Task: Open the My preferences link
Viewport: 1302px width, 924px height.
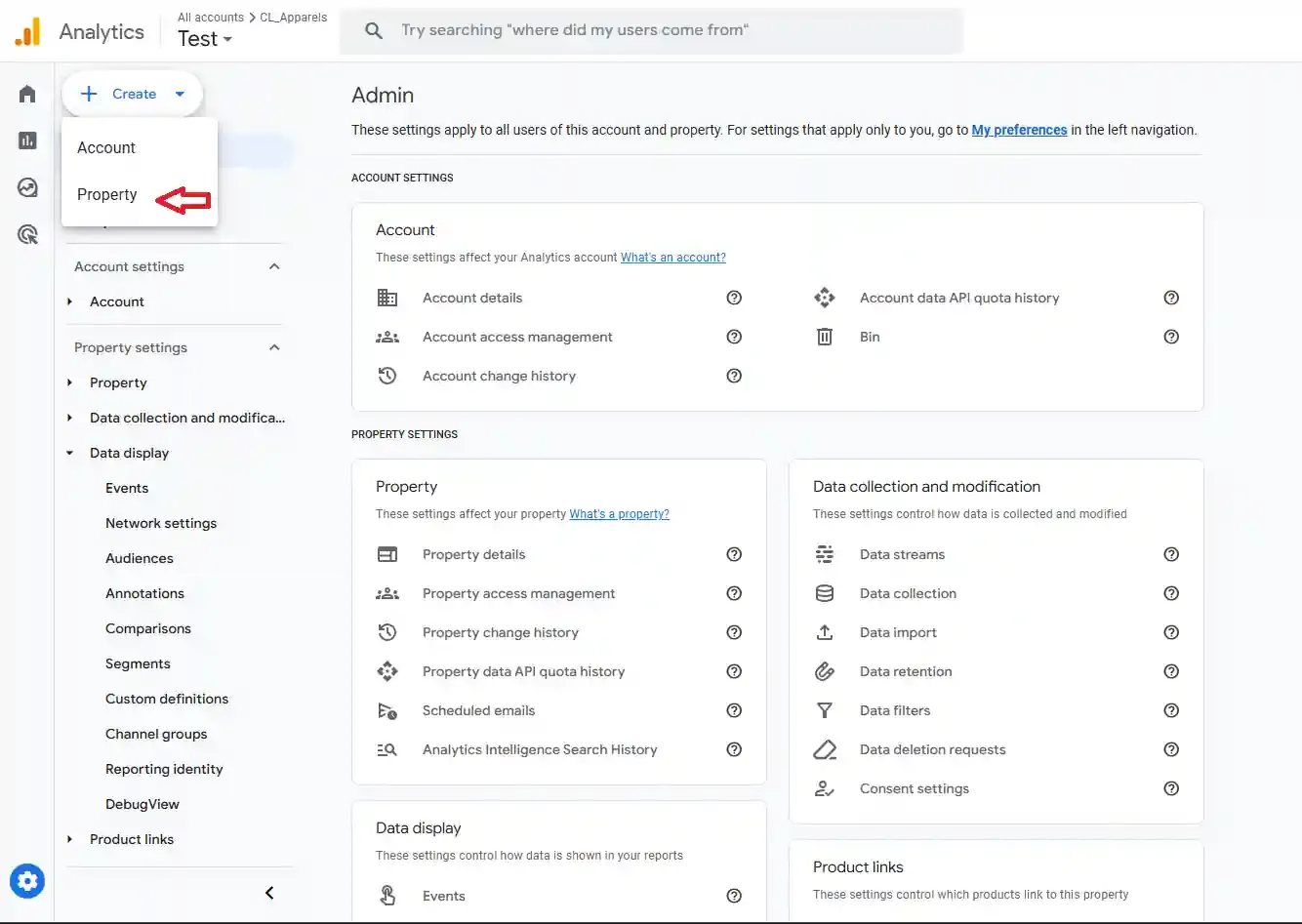Action: (x=1019, y=130)
